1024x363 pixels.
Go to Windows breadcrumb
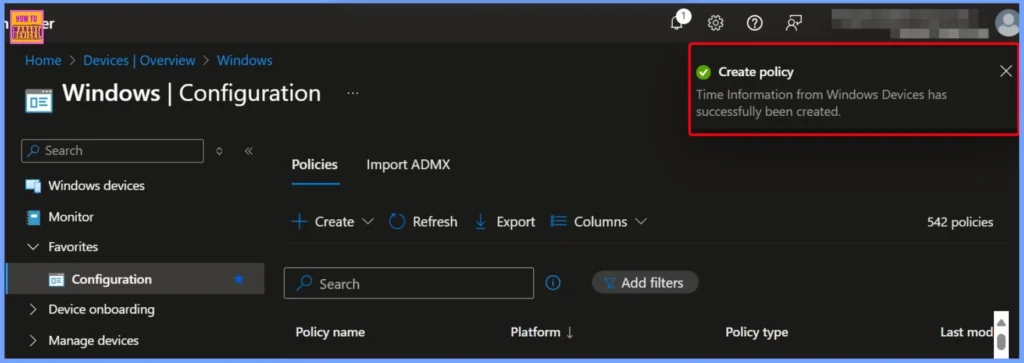tap(245, 61)
